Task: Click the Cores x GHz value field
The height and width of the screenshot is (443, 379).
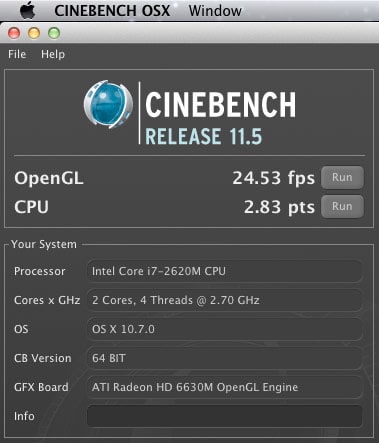Action: pos(225,300)
